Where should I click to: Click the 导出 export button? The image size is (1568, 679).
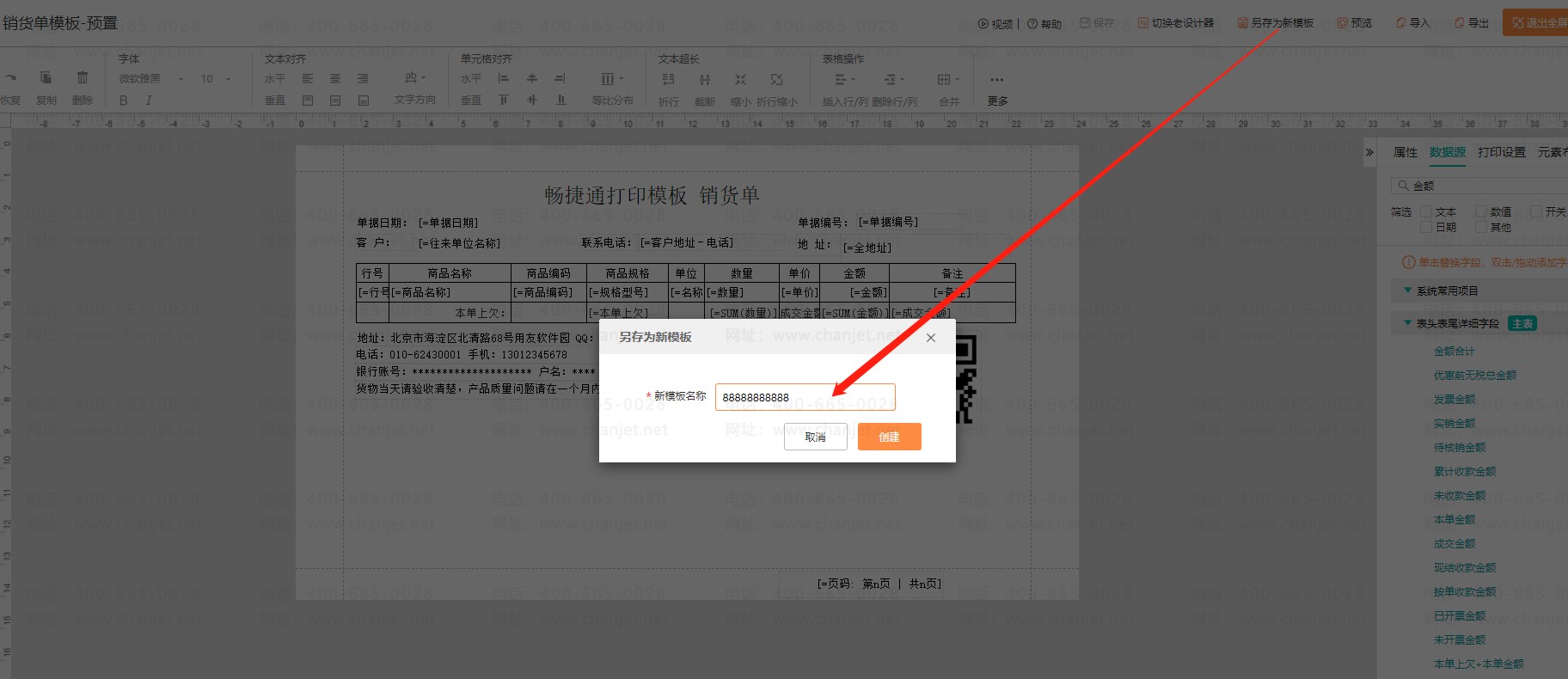(x=1472, y=23)
